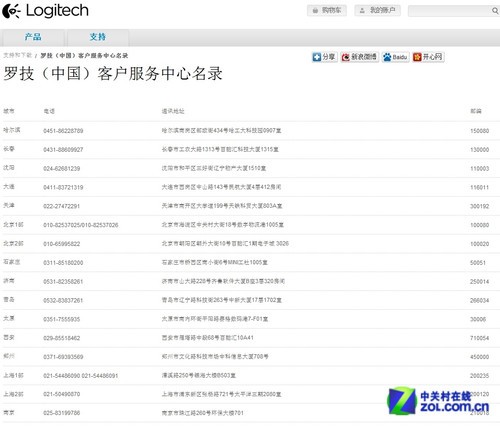Viewport: 500px width, 427px height.
Task: Click the address in the 上海1部 row
Action: tap(199, 375)
